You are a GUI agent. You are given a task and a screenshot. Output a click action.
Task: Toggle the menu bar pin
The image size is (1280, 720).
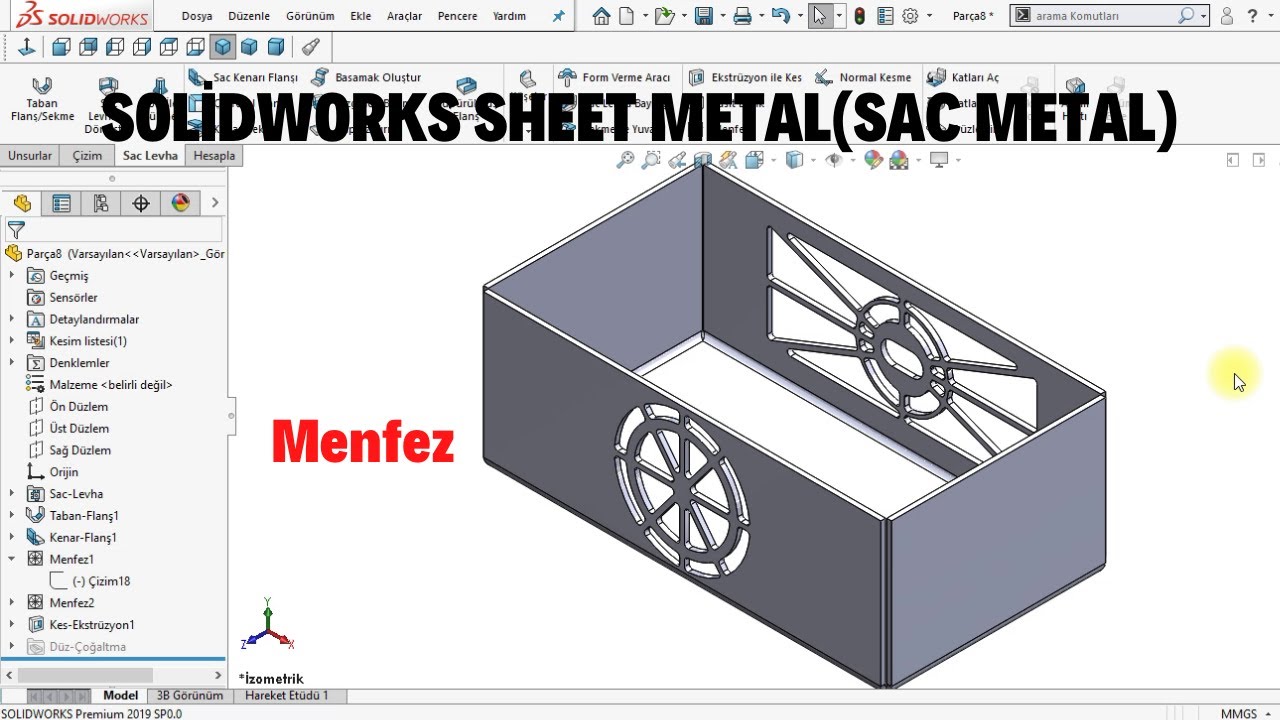tap(559, 16)
